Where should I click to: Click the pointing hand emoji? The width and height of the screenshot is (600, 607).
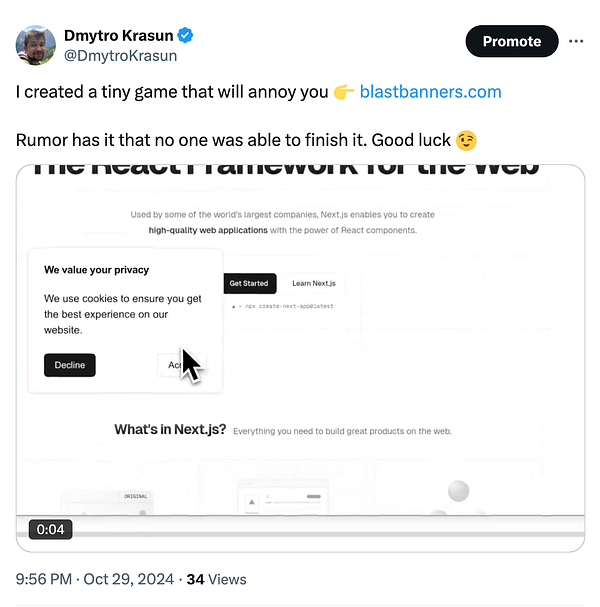click(x=344, y=92)
